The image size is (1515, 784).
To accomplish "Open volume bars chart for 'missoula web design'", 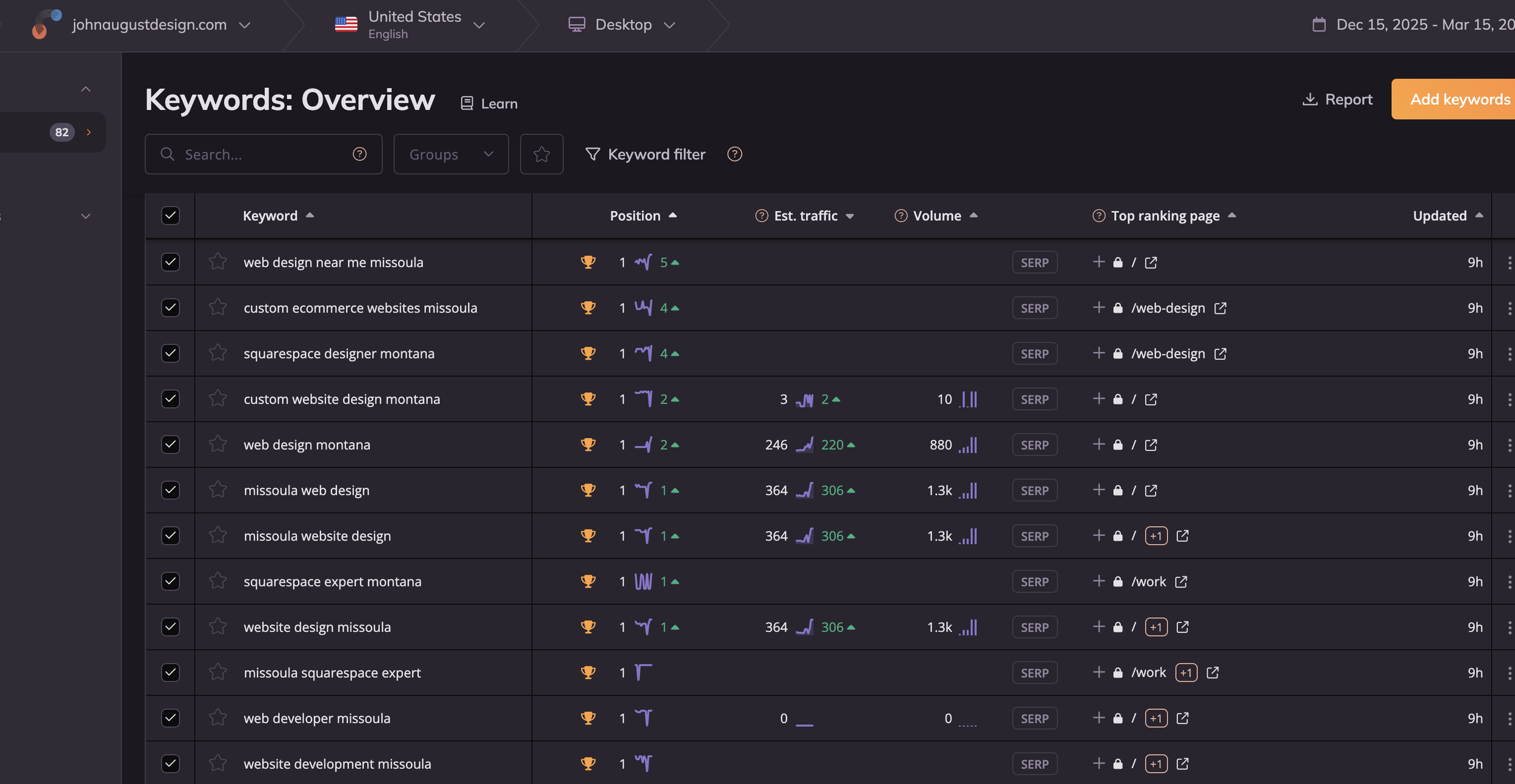I will click(968, 490).
